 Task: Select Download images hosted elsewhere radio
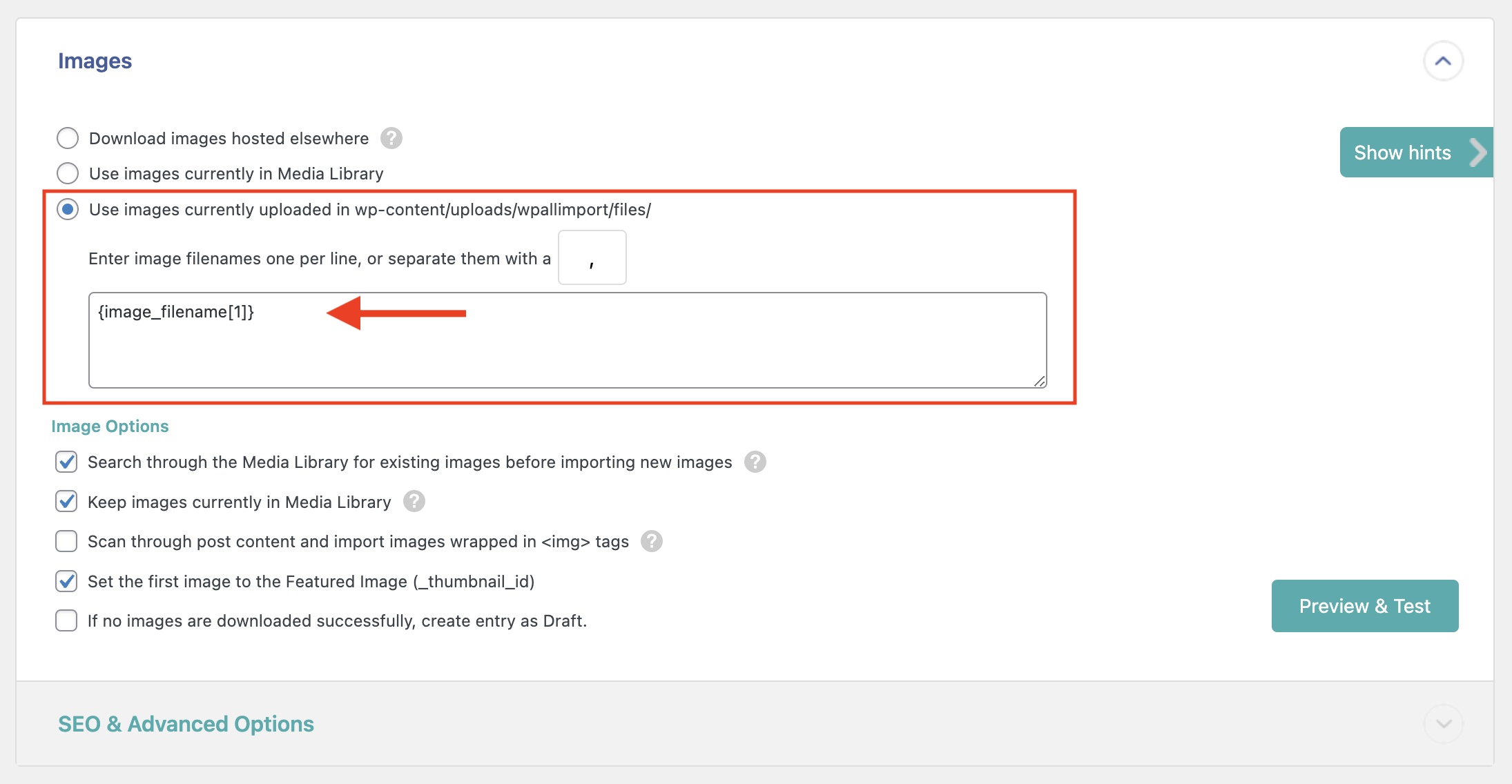click(68, 138)
